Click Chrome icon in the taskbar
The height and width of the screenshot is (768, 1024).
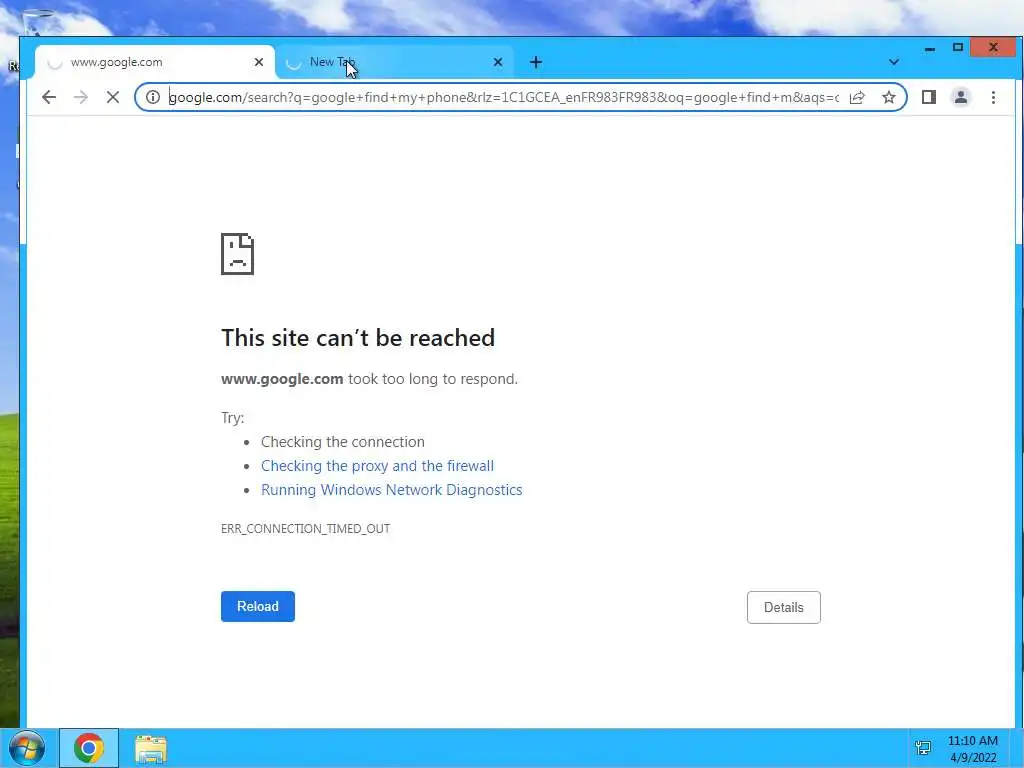point(89,748)
